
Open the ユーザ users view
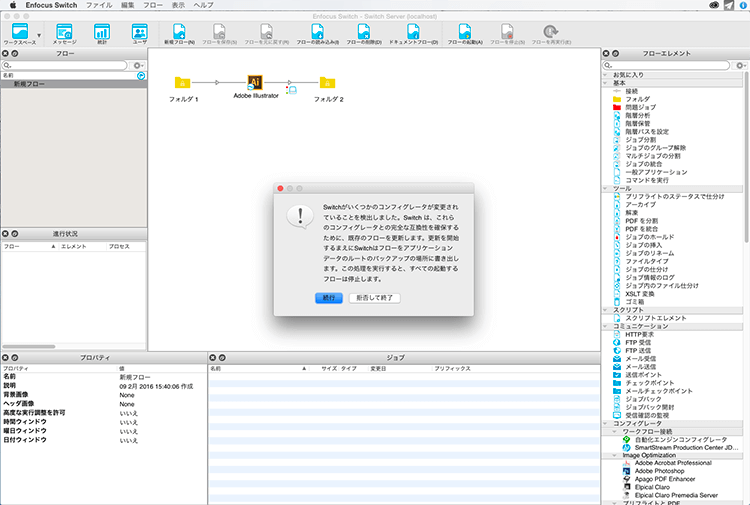tap(140, 33)
